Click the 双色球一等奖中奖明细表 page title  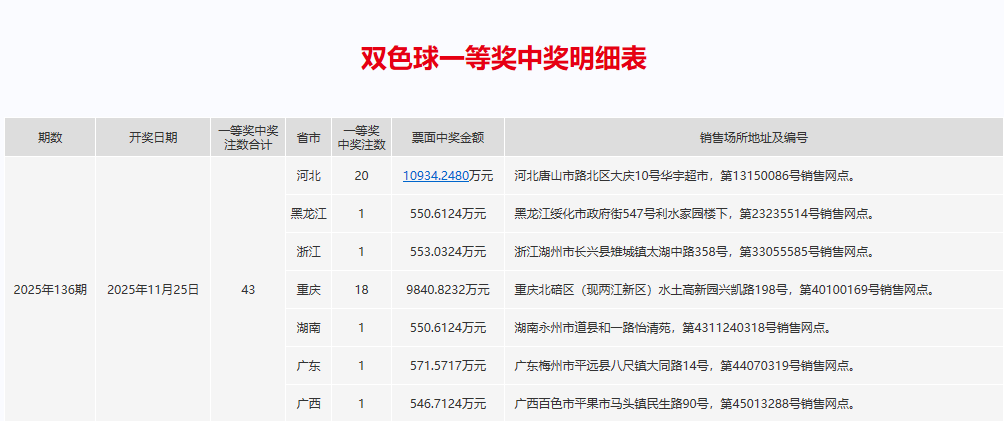(502, 59)
